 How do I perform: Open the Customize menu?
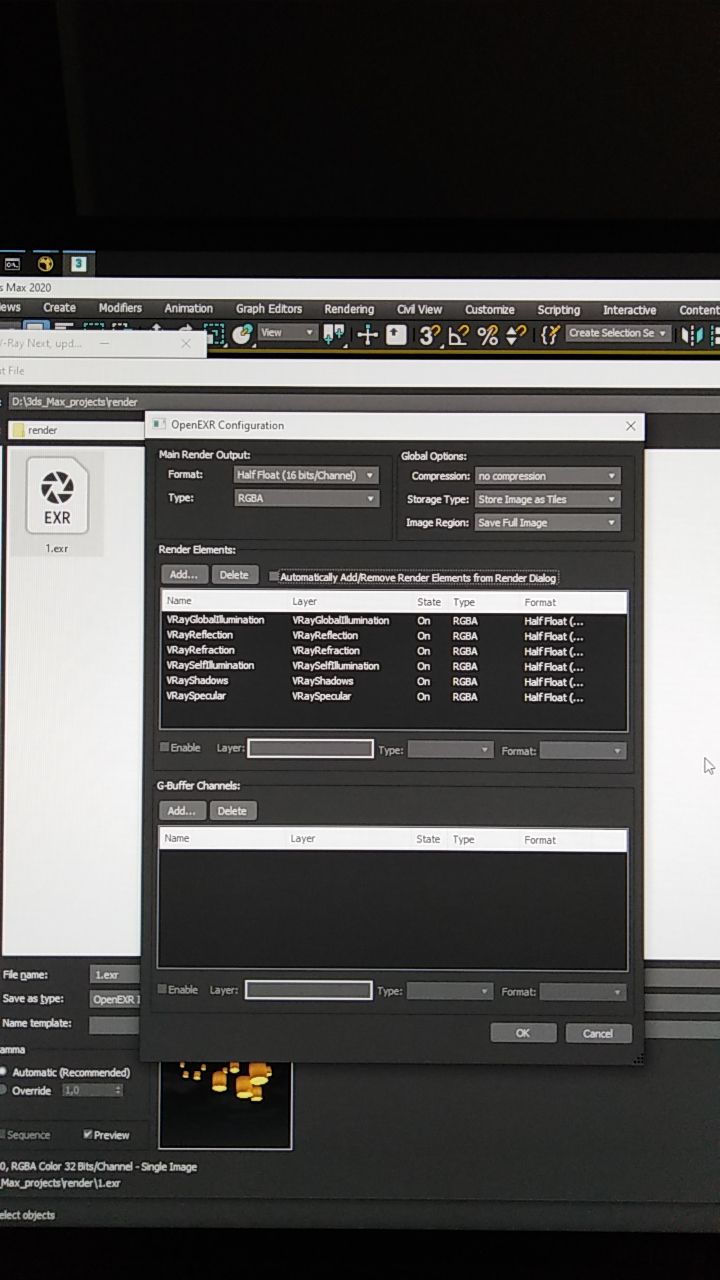(490, 310)
